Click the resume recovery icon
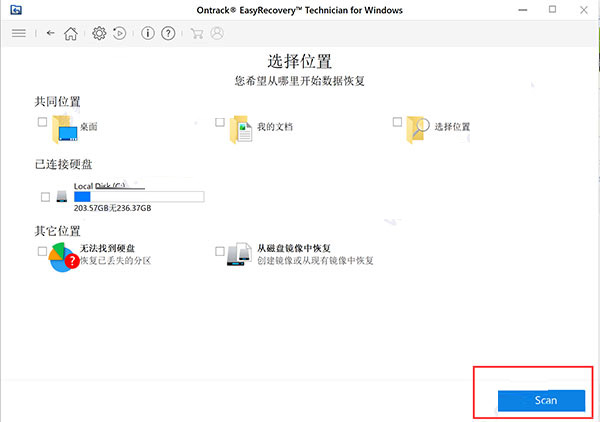The height and width of the screenshot is (422, 600). pos(119,33)
